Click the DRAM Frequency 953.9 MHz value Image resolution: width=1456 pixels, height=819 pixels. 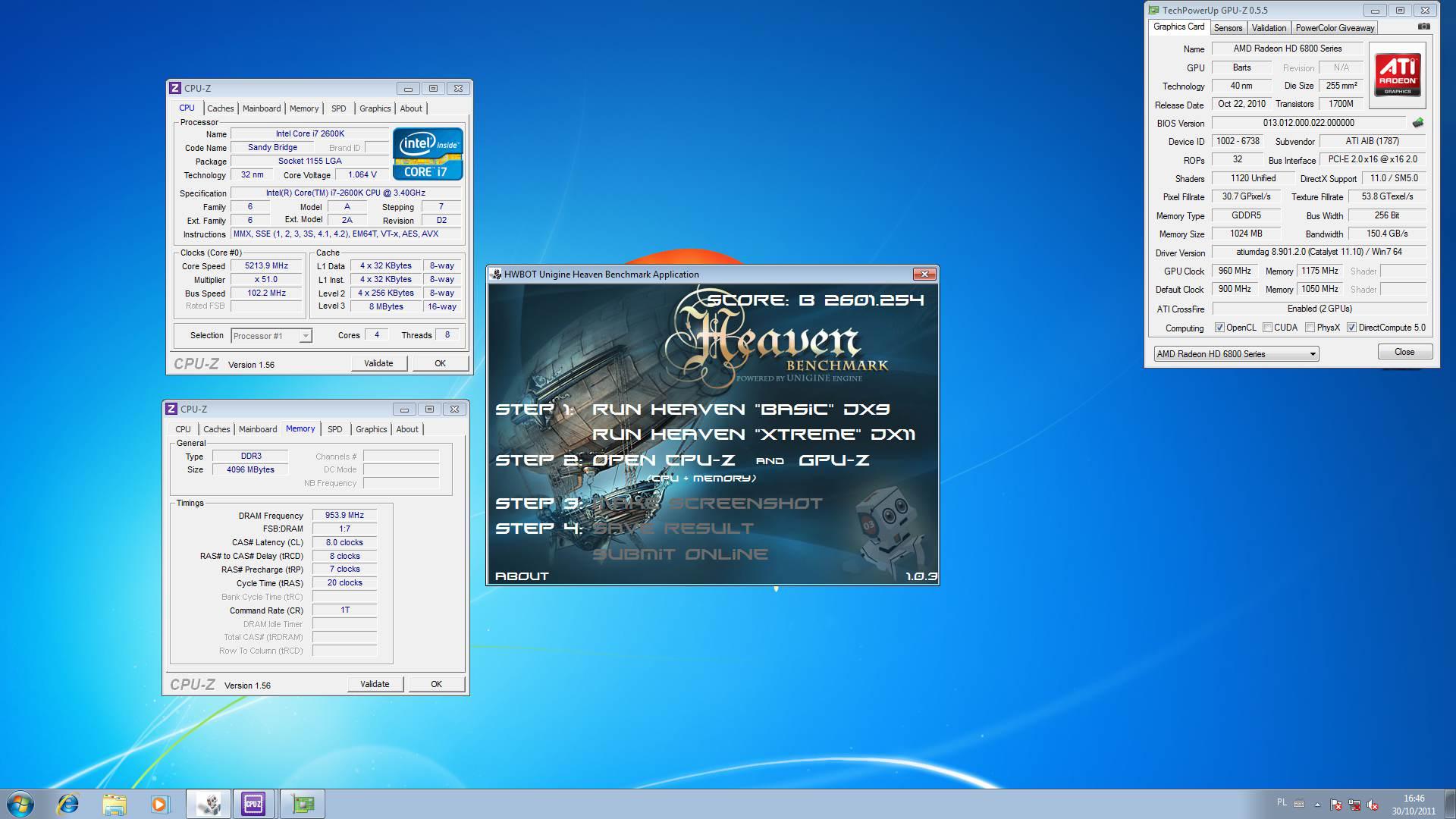click(x=344, y=516)
